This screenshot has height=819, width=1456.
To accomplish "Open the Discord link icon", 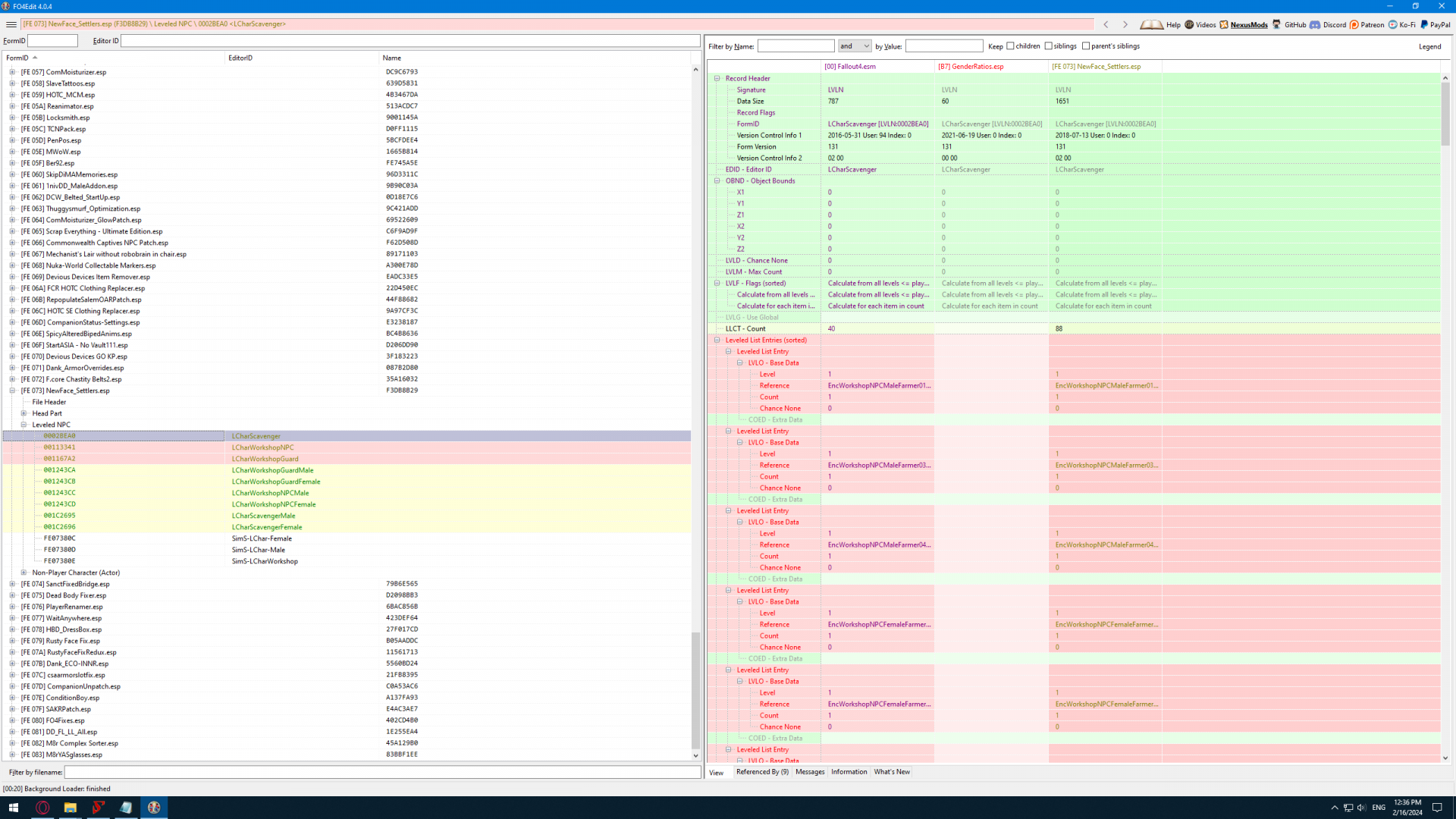I will pyautogui.click(x=1315, y=24).
